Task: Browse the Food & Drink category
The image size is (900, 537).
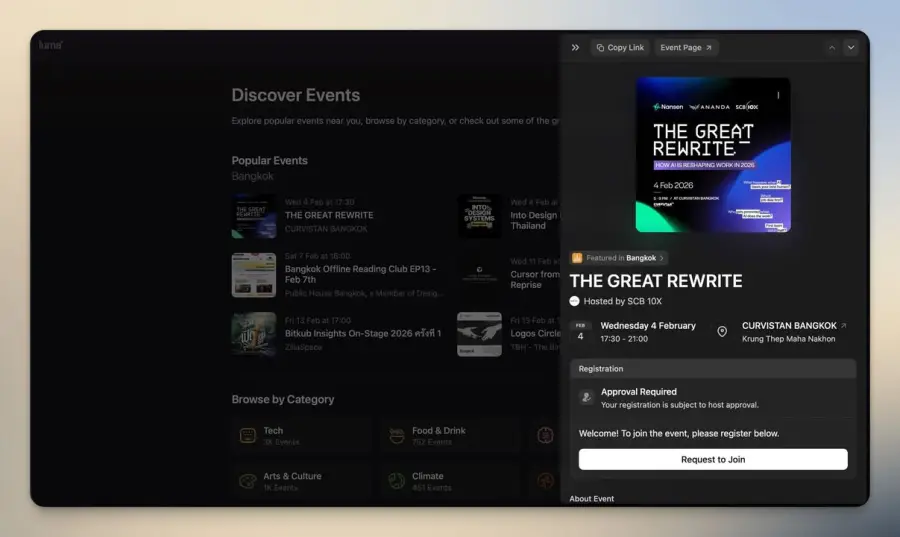Action: (451, 435)
